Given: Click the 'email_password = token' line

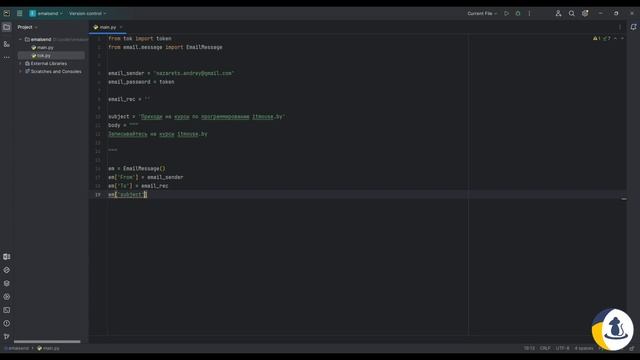Looking at the screenshot, I should tap(141, 82).
